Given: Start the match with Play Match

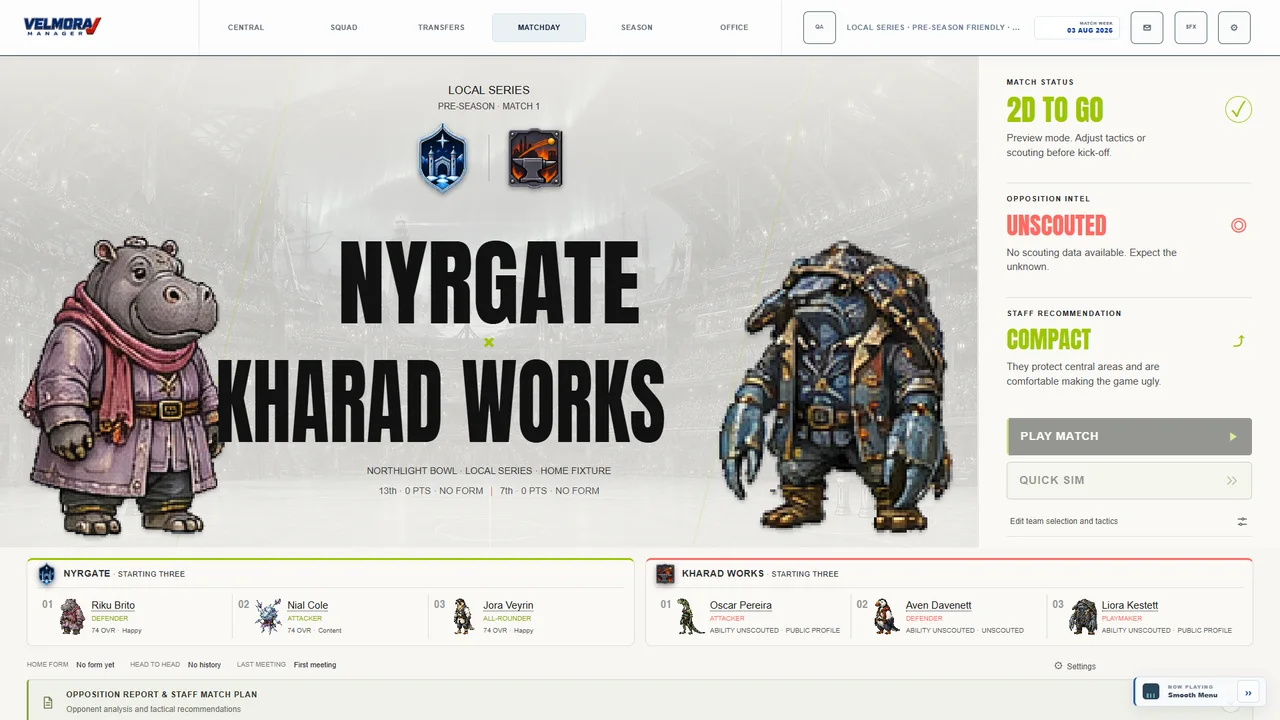Looking at the screenshot, I should (1129, 436).
